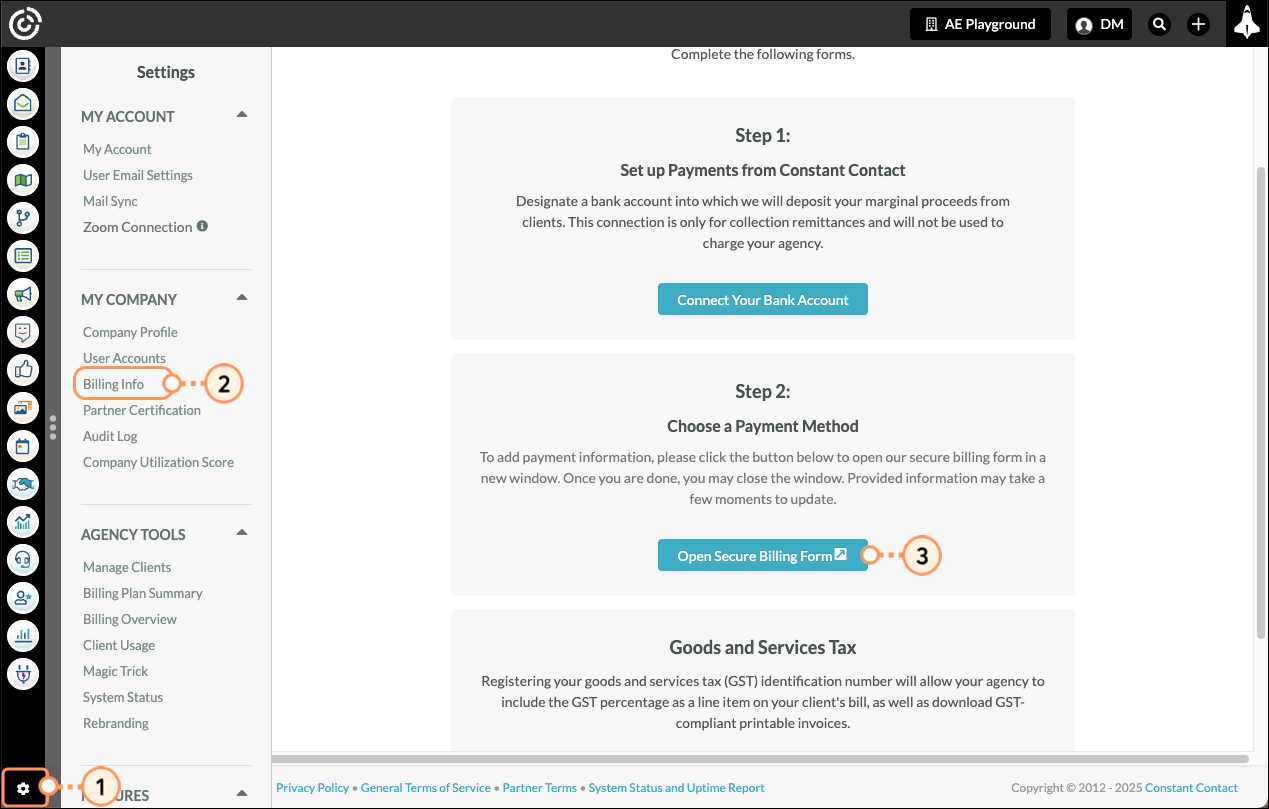Go to Partner Certification
The image size is (1269, 809).
coord(142,410)
